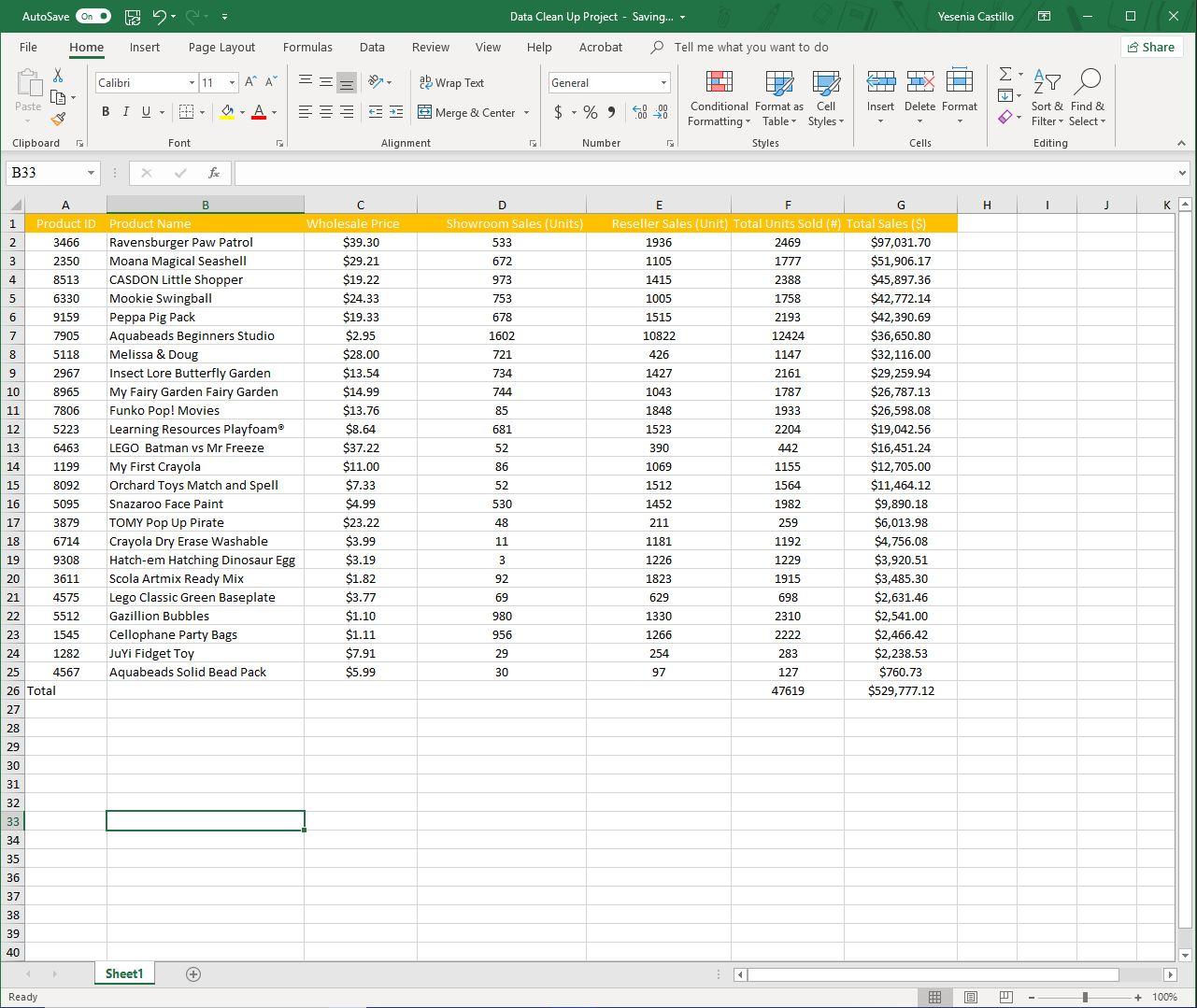
Task: Add a new sheet with plus icon
Action: click(x=193, y=974)
